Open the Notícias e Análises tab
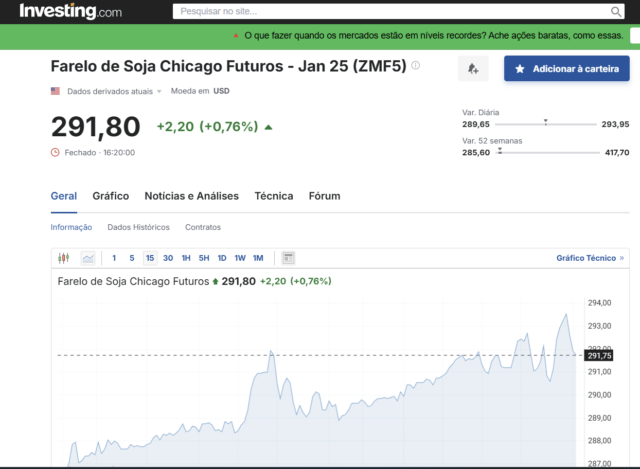 coord(191,196)
